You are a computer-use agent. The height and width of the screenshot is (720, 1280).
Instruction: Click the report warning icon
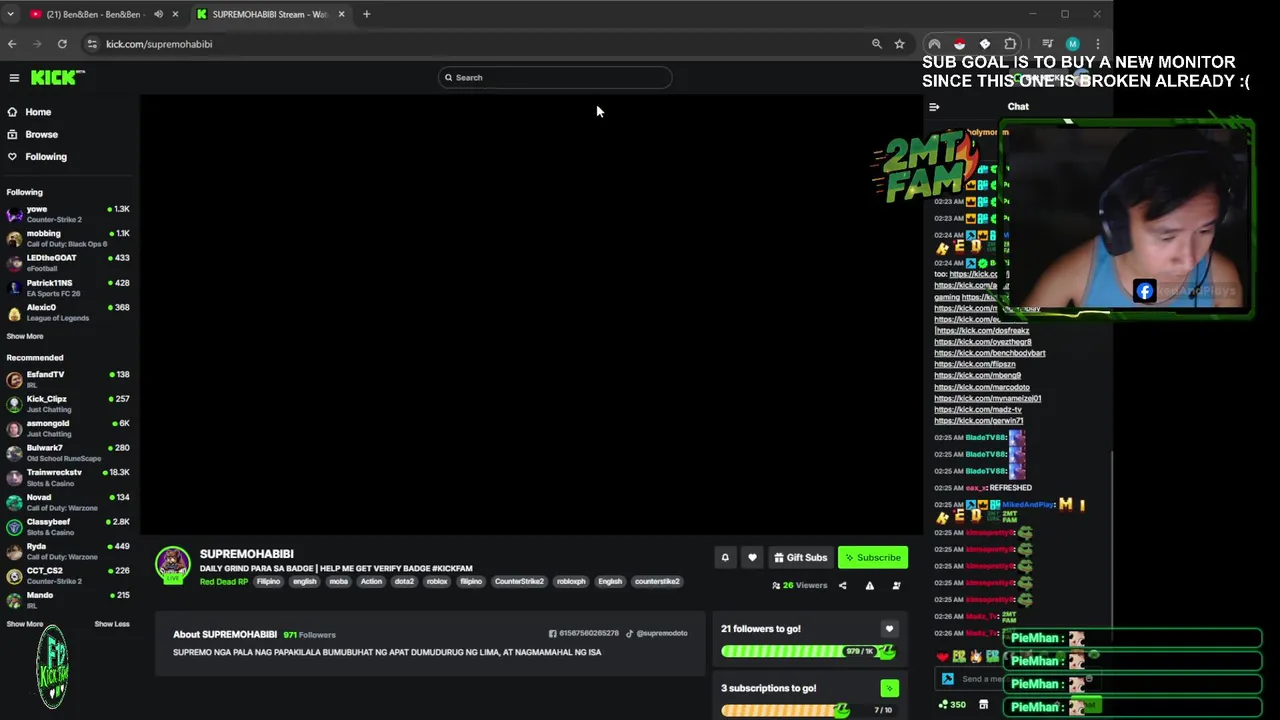pos(869,586)
